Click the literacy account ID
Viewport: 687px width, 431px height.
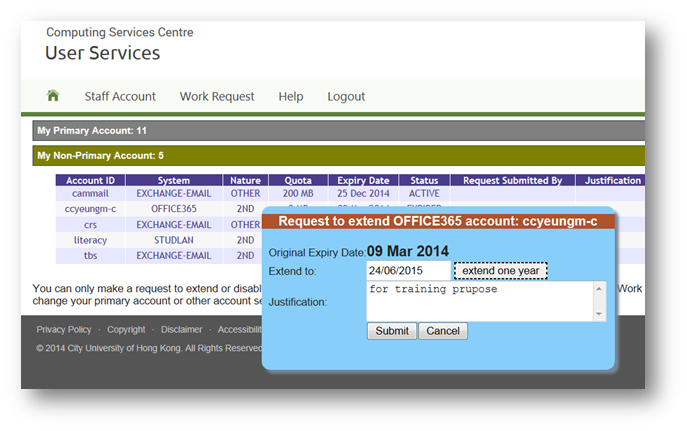(x=90, y=240)
